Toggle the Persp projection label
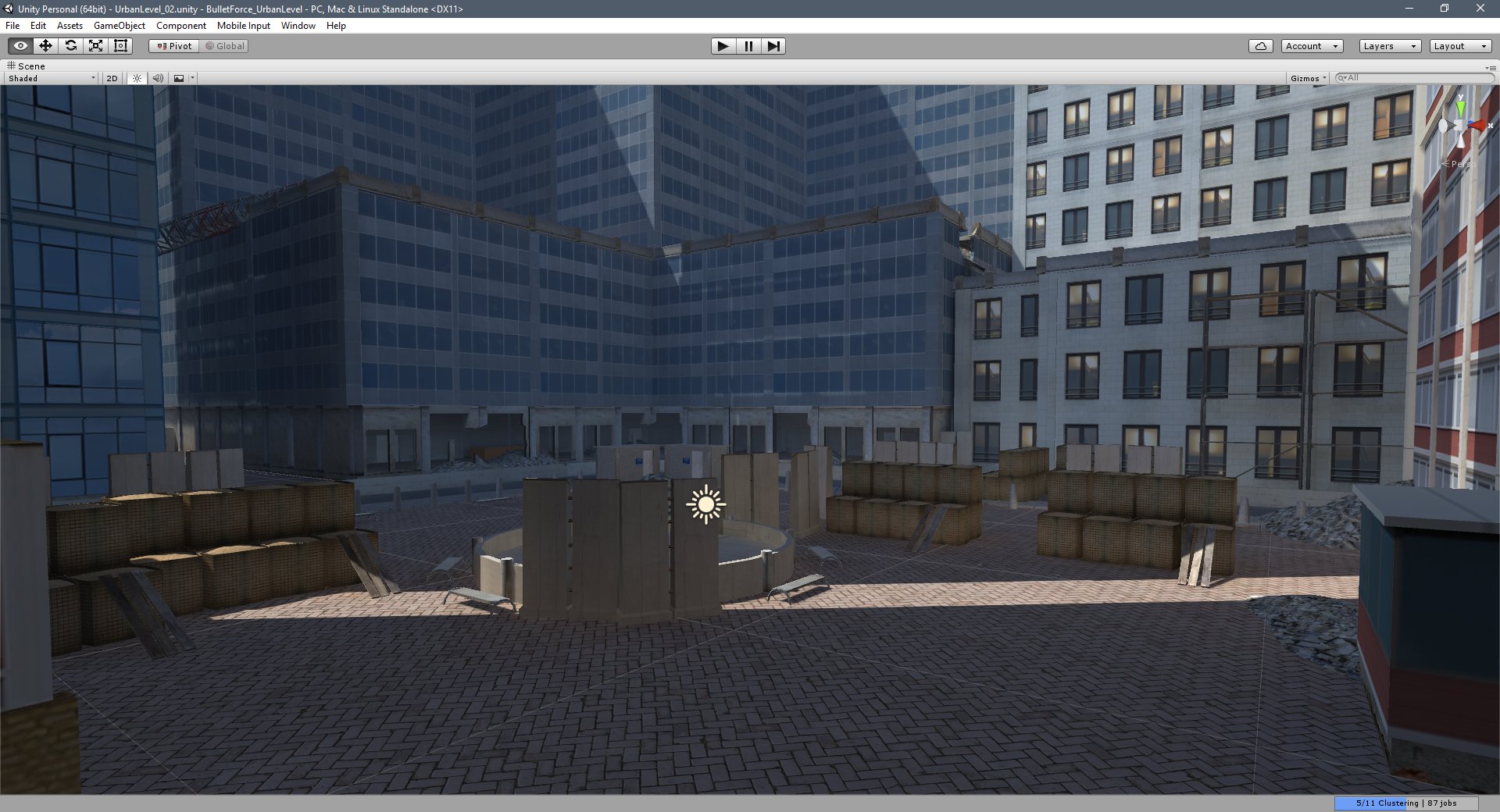The width and height of the screenshot is (1500, 812). tap(1459, 164)
